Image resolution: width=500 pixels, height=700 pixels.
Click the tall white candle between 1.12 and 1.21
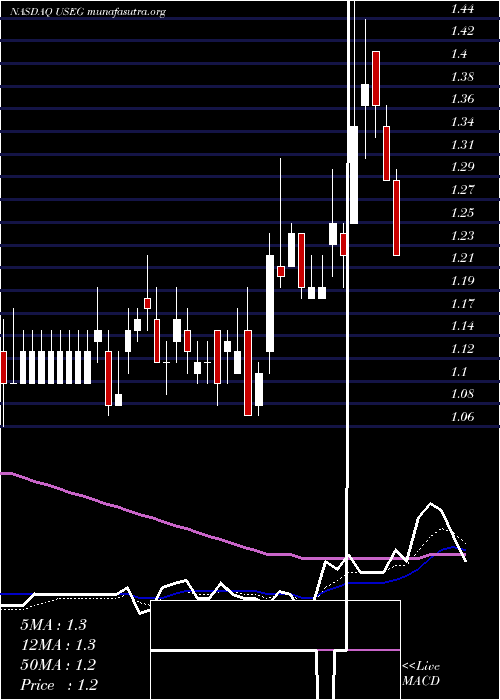270,304
